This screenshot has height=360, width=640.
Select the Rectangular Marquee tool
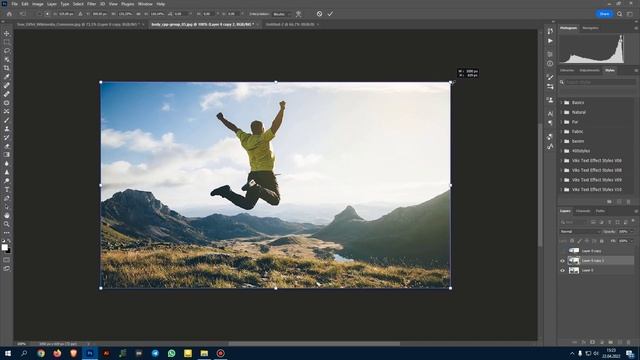(7, 42)
